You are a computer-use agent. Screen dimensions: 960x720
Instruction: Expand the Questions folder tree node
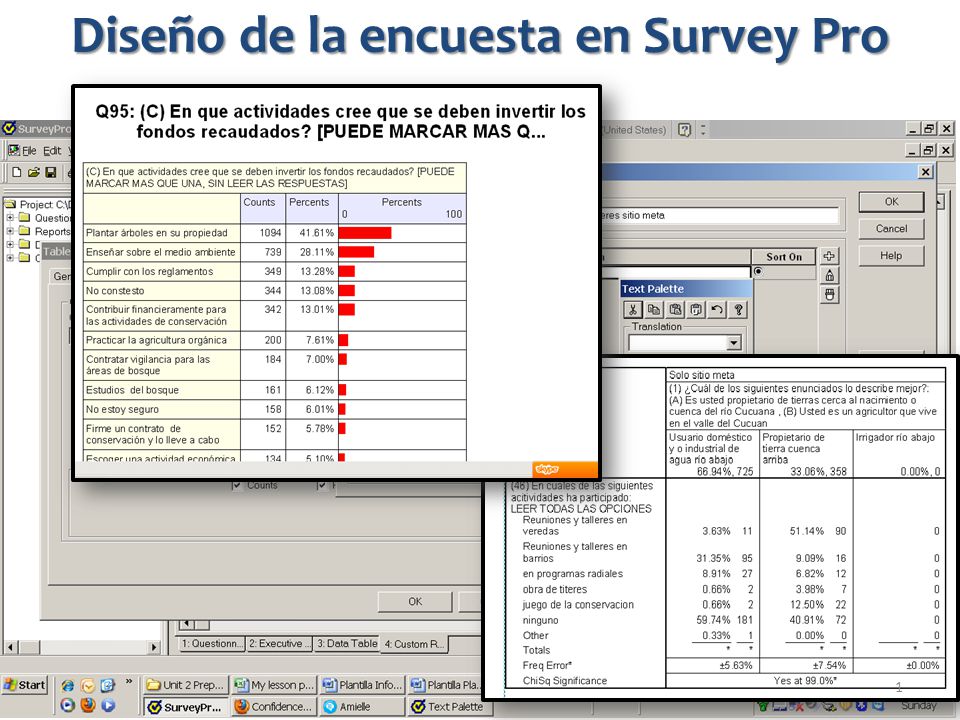pyautogui.click(x=10, y=217)
